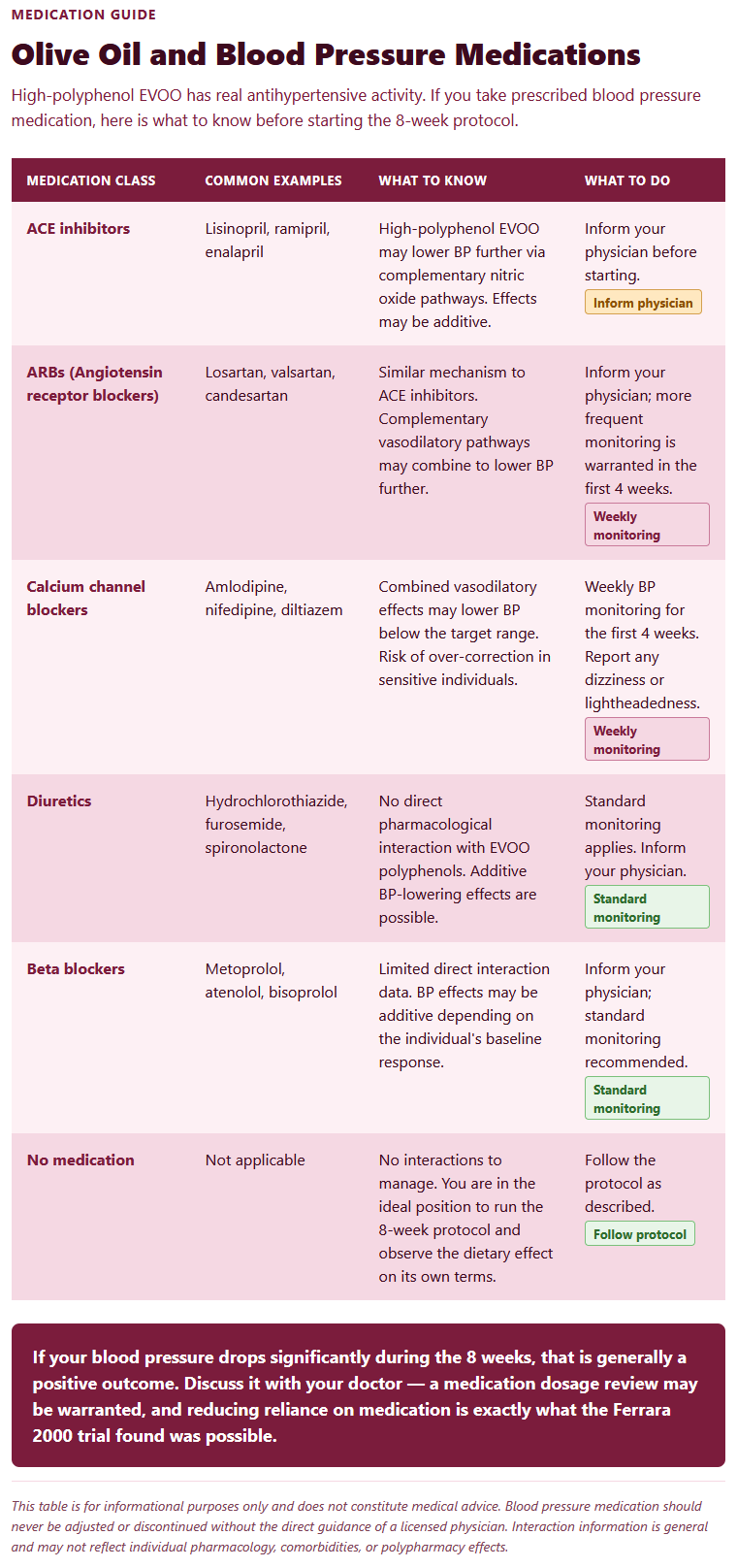Click Standard monitoring badge in Diuretics row
Viewport: 737px width, 1568px height.
(x=647, y=907)
